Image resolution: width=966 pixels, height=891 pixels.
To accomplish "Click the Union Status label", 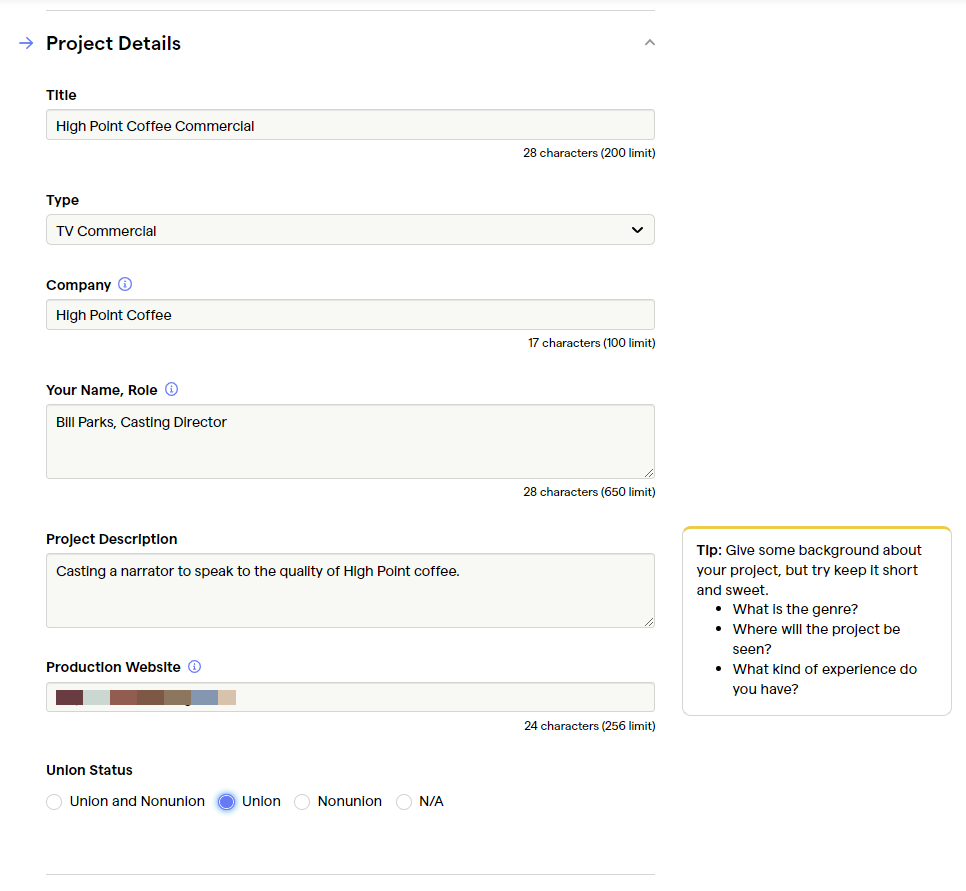I will (89, 770).
